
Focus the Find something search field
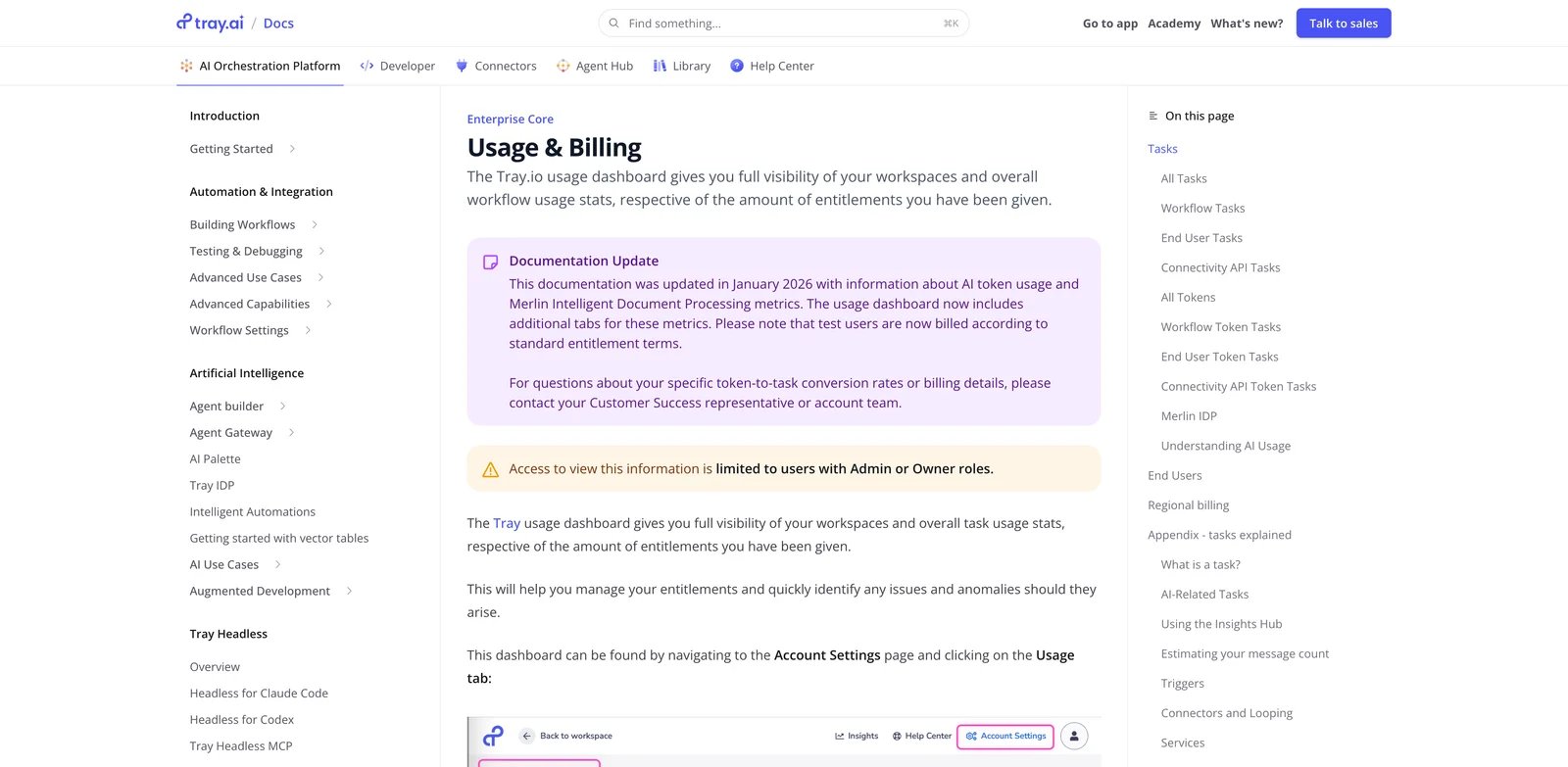784,24
